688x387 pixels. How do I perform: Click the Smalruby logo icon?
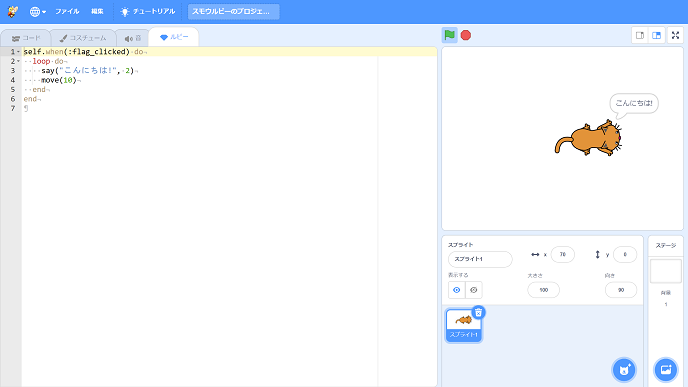tap(13, 11)
